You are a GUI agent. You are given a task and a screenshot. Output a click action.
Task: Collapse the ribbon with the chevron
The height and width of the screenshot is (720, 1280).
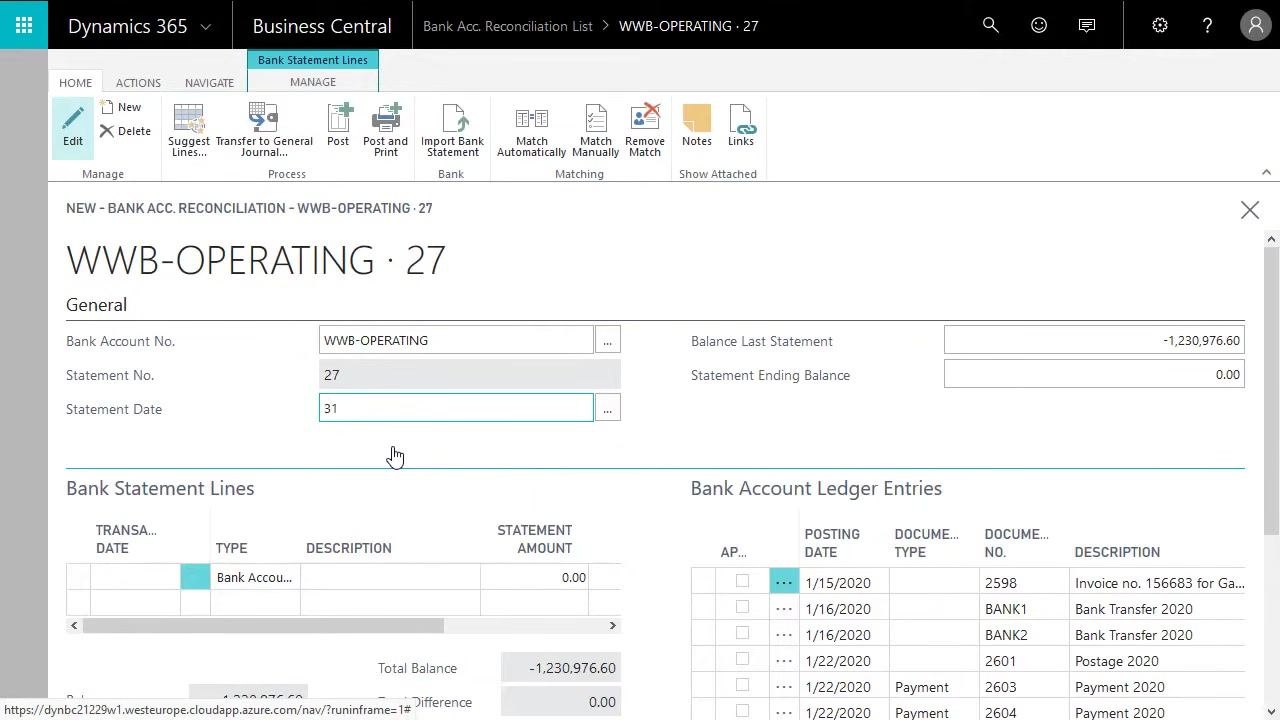pos(1266,172)
